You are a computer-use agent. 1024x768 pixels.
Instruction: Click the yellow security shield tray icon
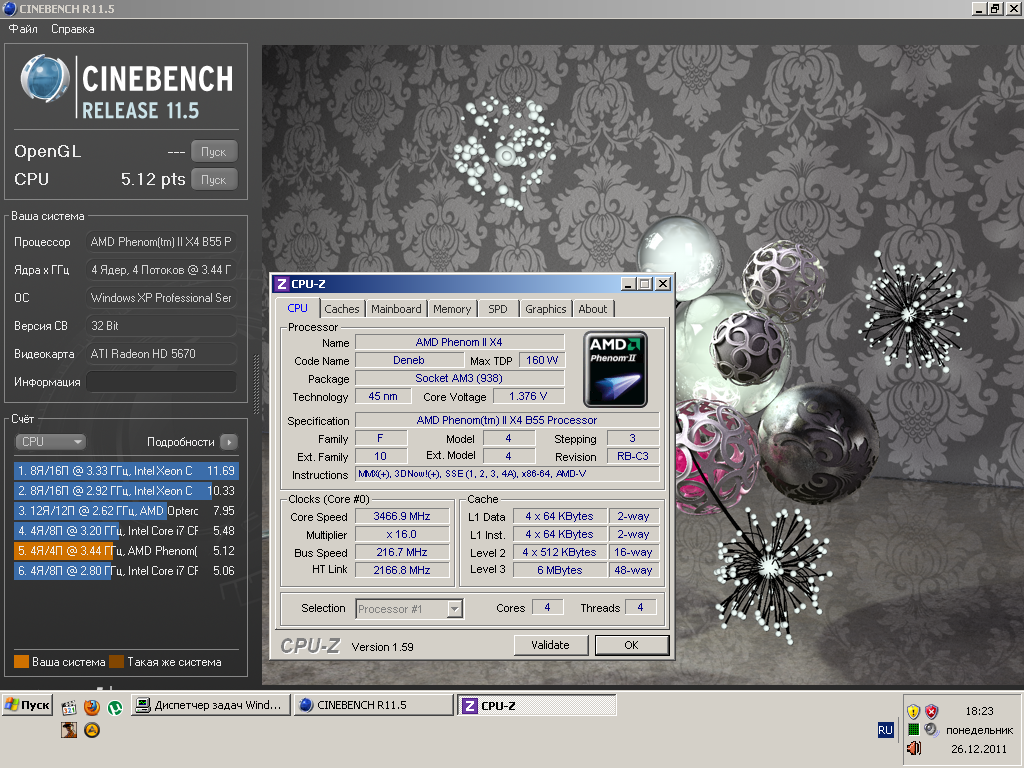click(x=913, y=711)
